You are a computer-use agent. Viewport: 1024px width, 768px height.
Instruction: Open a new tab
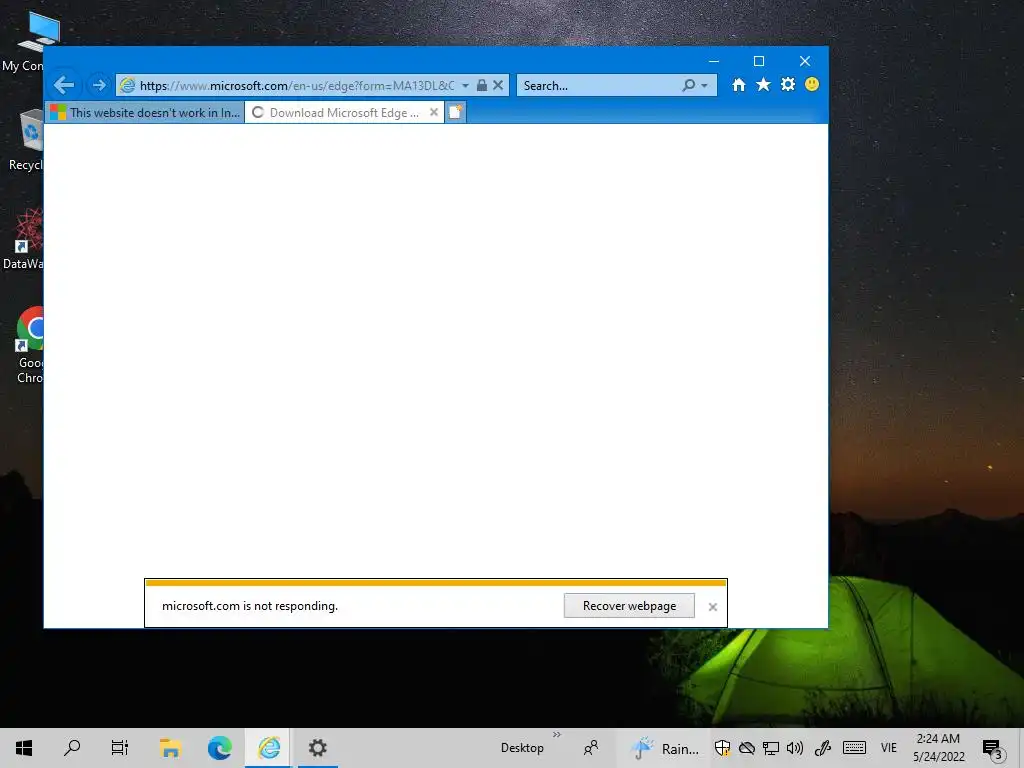point(456,112)
